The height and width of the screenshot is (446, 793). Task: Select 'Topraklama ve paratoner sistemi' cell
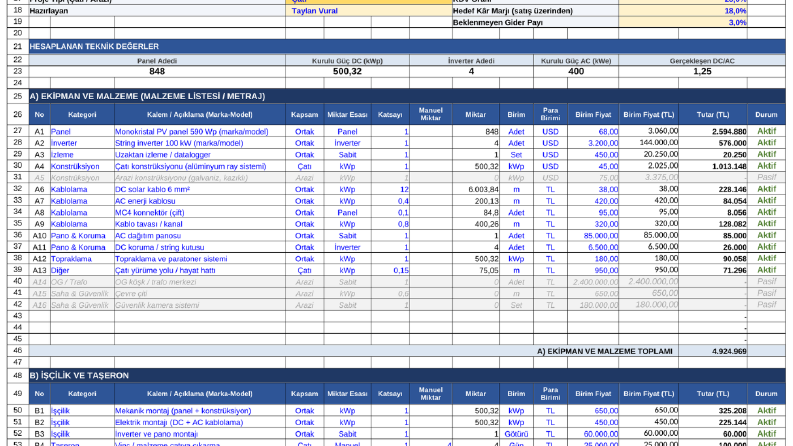point(200,259)
